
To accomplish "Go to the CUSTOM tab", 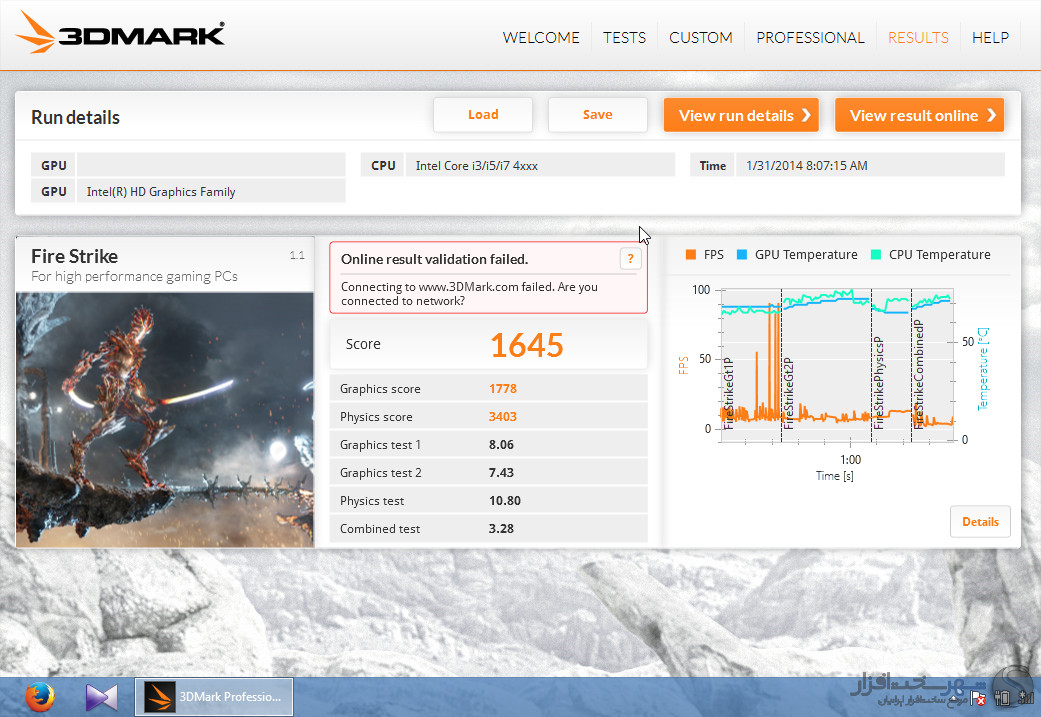I will pos(700,37).
